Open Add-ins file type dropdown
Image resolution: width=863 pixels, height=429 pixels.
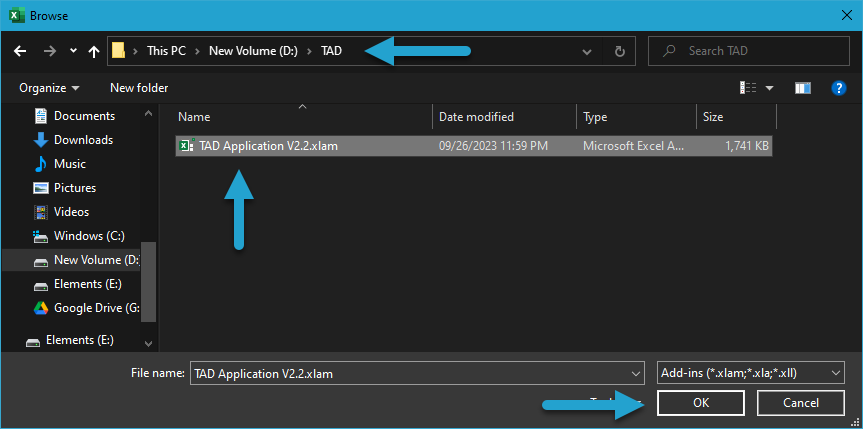pyautogui.click(x=751, y=373)
